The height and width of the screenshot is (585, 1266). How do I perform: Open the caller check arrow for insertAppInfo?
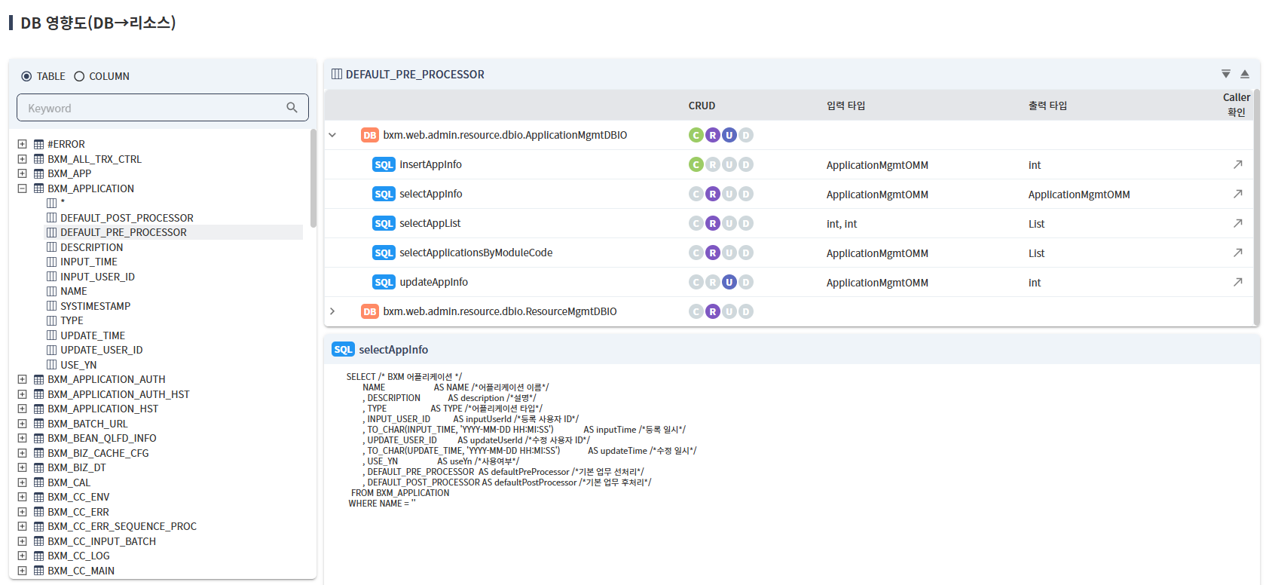click(1238, 164)
